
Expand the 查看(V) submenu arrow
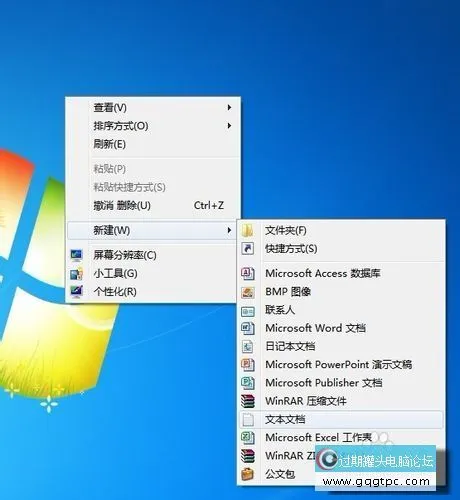click(229, 107)
